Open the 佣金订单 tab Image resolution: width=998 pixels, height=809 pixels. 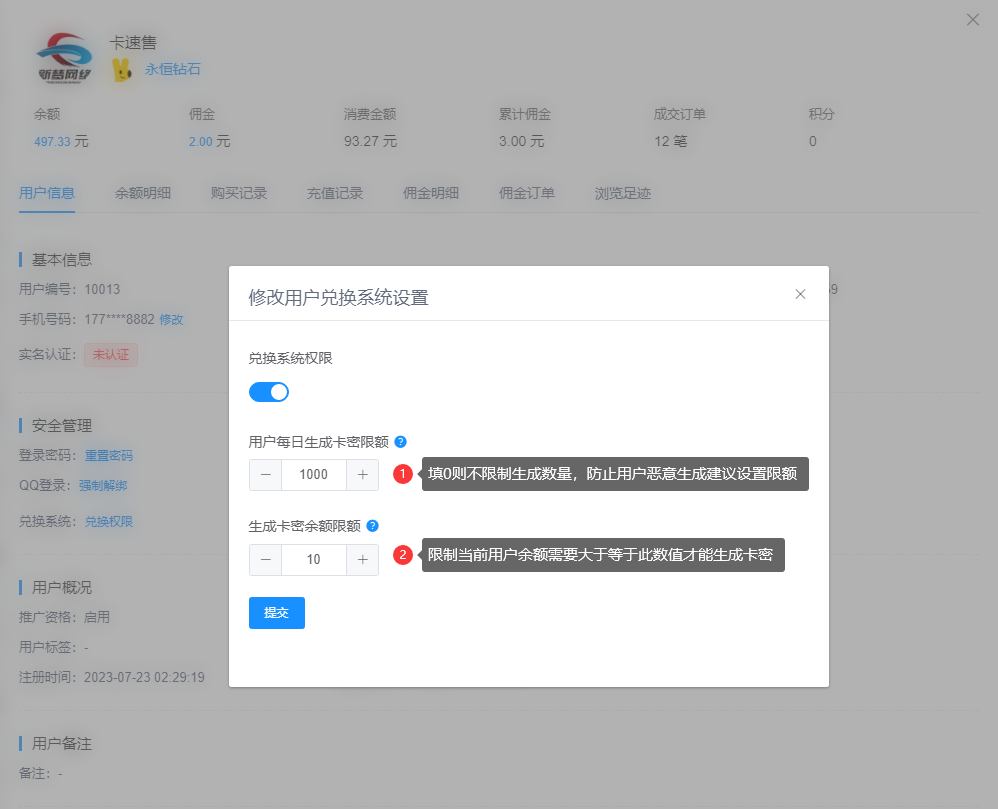pyautogui.click(x=527, y=193)
